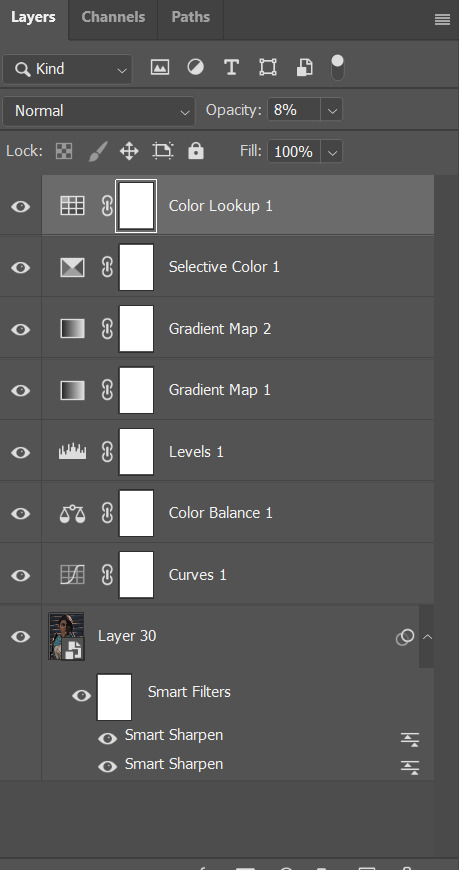Lock image pixels brush icon

[x=98, y=151]
